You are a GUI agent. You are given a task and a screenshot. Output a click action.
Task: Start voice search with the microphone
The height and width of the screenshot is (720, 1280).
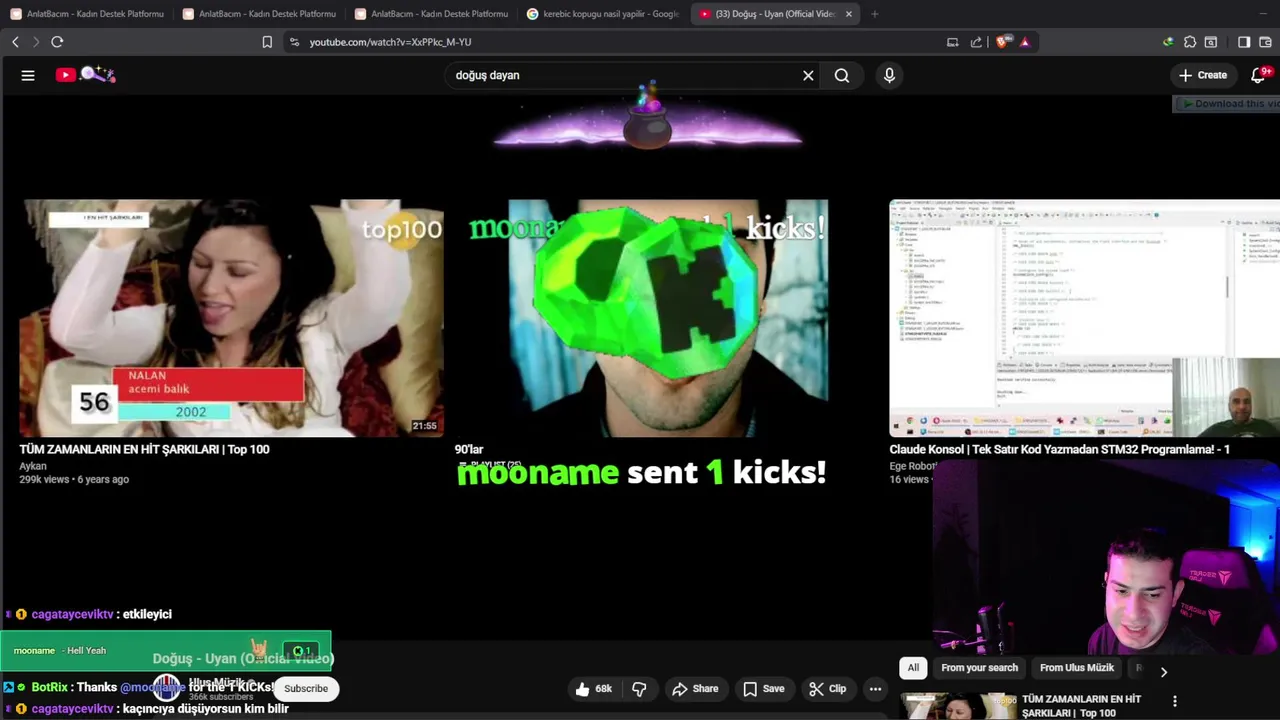pyautogui.click(x=889, y=75)
